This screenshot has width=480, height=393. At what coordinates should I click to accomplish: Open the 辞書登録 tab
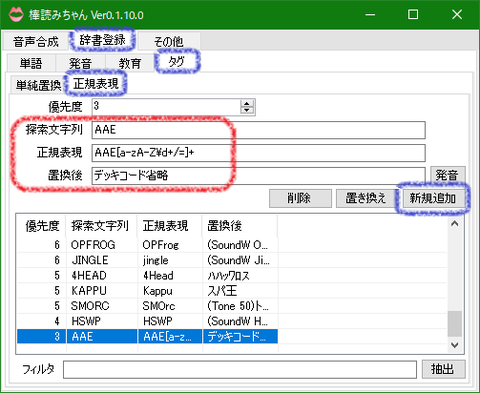[x=102, y=40]
